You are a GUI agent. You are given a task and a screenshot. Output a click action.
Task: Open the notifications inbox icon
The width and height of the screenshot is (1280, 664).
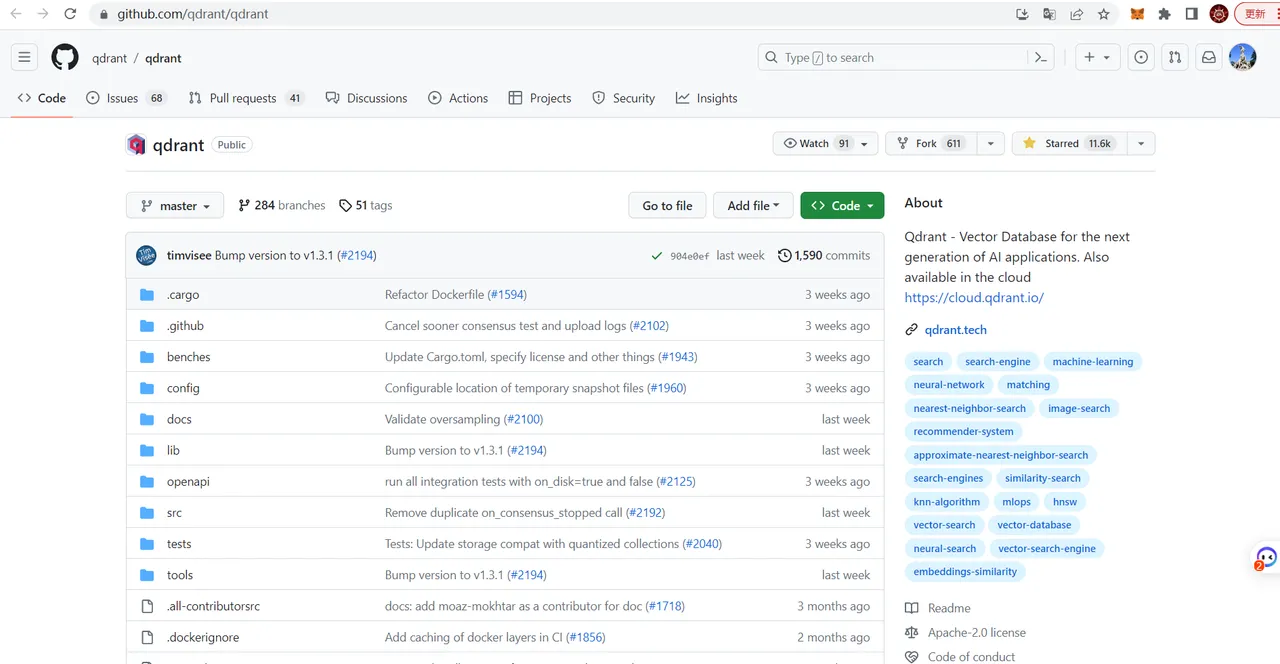coord(1209,58)
